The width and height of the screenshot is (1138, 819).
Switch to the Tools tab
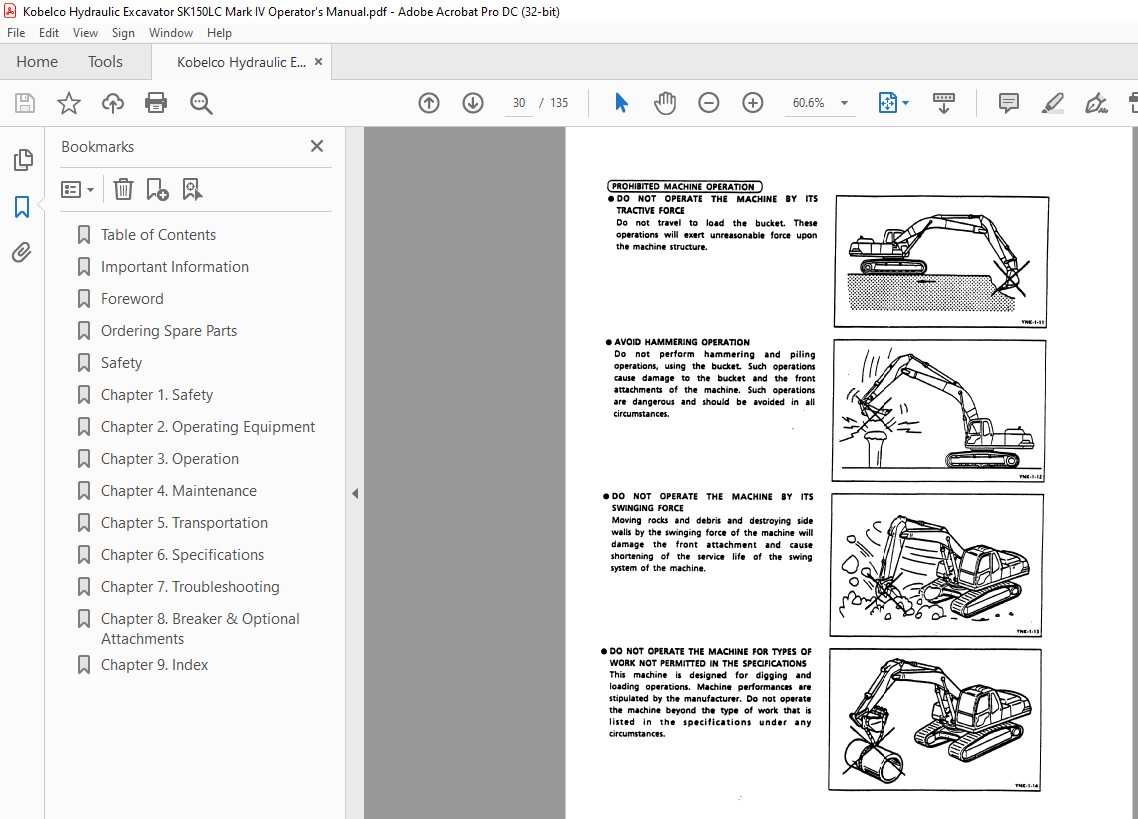click(105, 62)
